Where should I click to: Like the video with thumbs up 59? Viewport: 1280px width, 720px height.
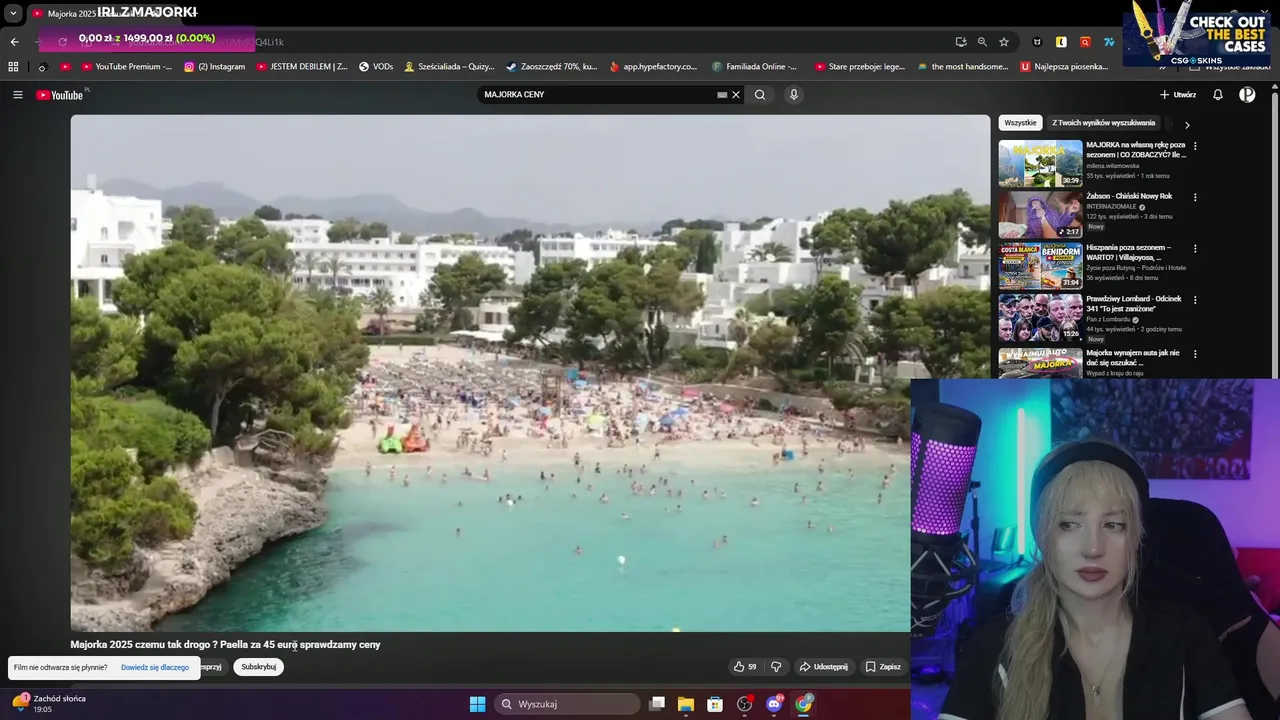tap(745, 667)
